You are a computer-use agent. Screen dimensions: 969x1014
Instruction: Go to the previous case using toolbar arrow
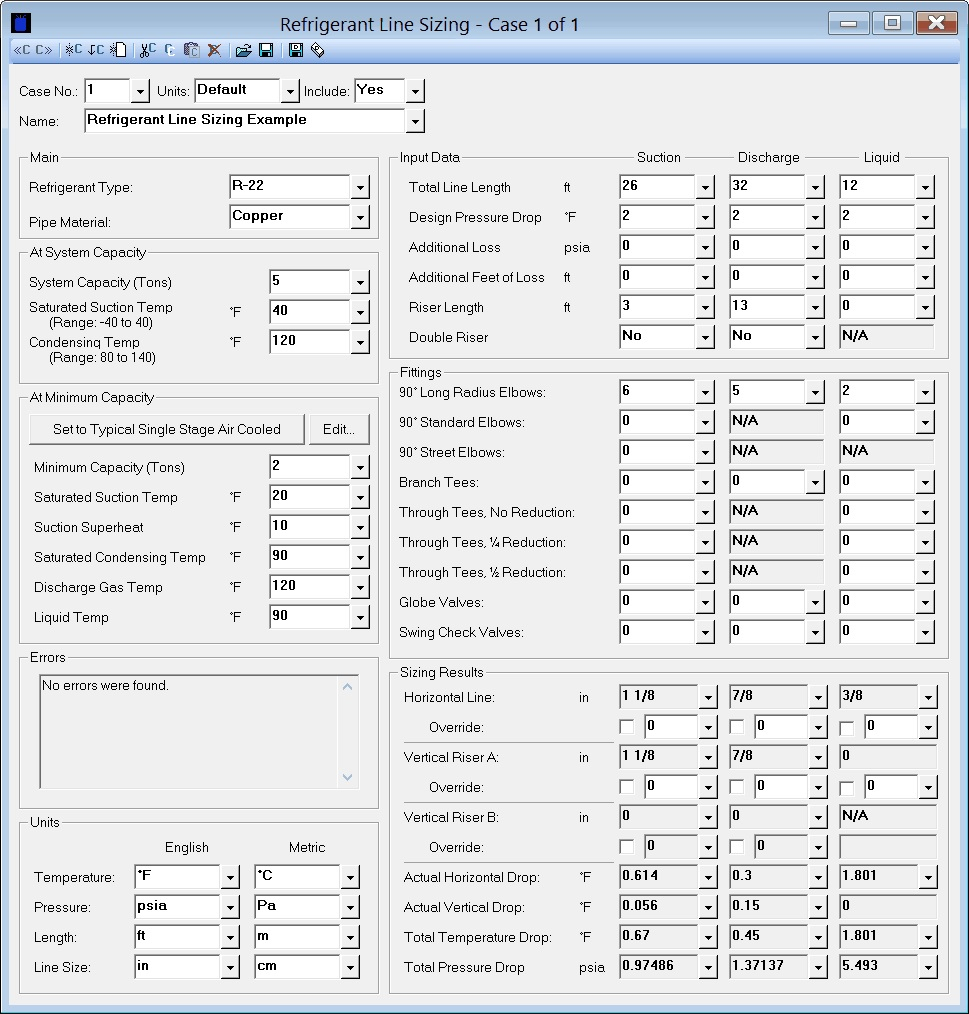click(x=23, y=50)
